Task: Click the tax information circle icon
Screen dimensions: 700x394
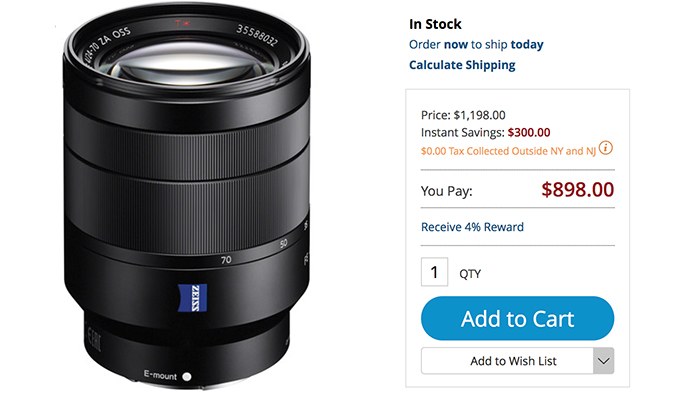Action: point(605,148)
